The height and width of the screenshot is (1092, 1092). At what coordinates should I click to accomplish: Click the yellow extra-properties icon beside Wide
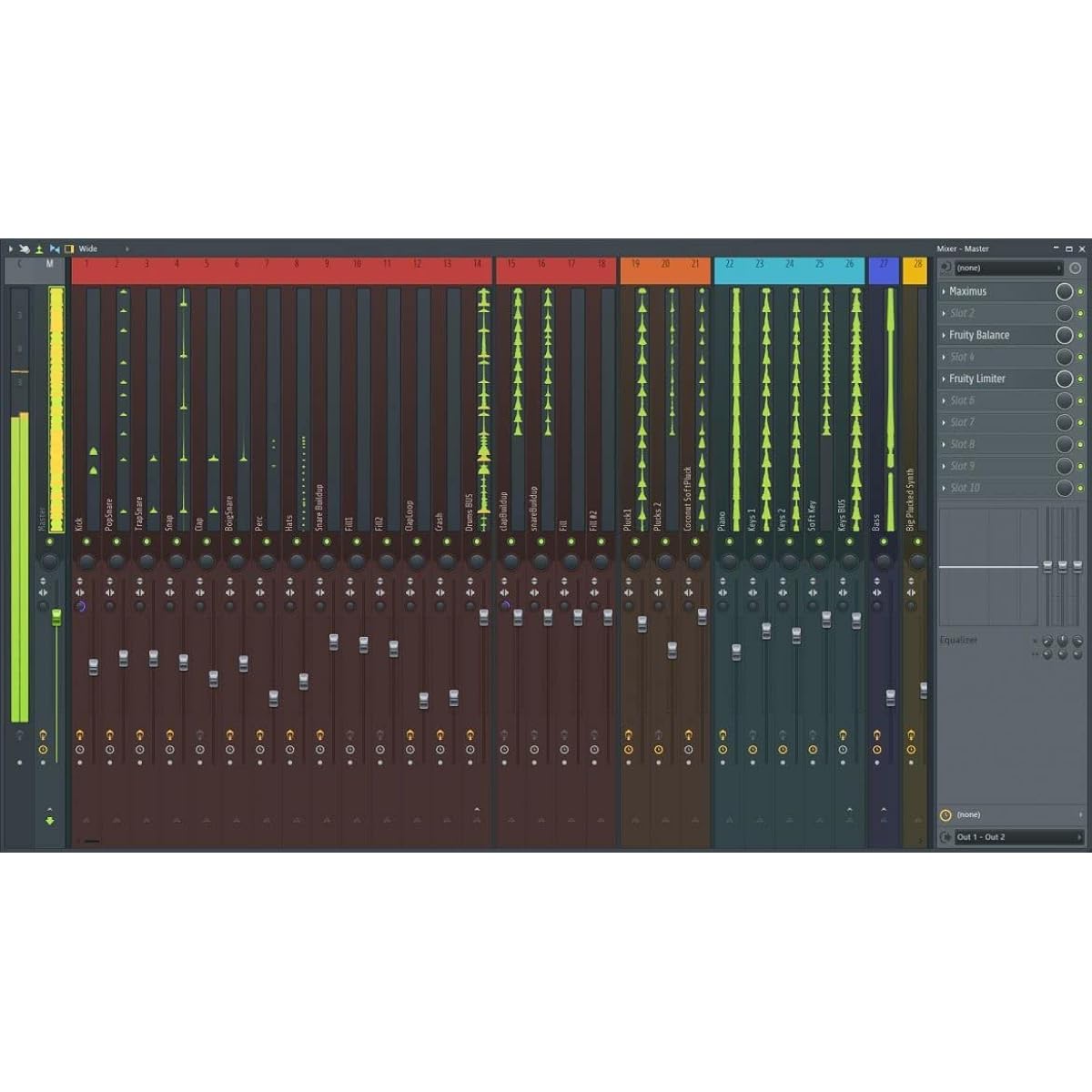(69, 248)
